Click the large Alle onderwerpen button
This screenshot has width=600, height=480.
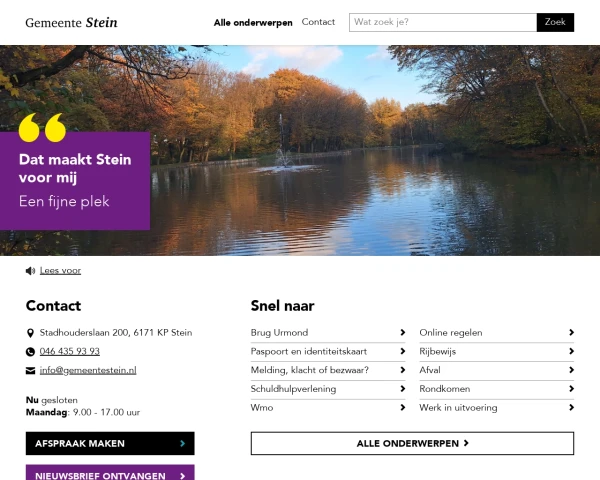tap(412, 443)
